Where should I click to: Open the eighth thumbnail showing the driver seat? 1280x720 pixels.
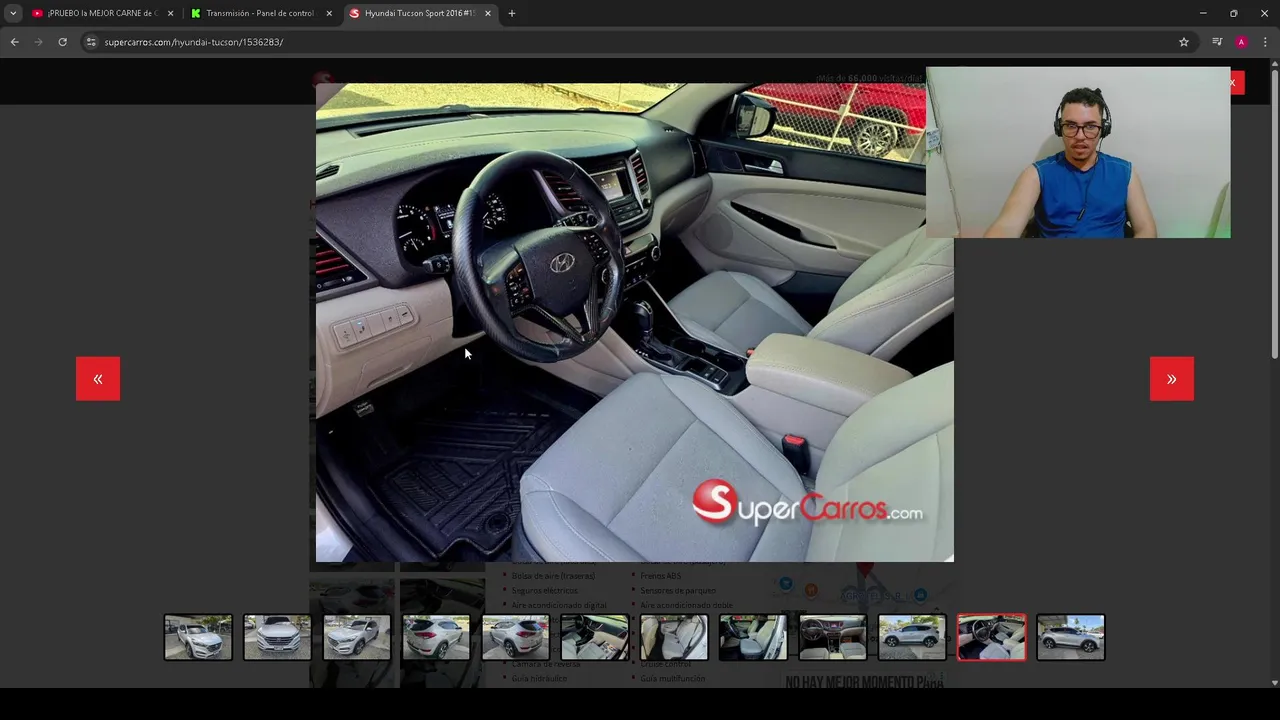753,637
